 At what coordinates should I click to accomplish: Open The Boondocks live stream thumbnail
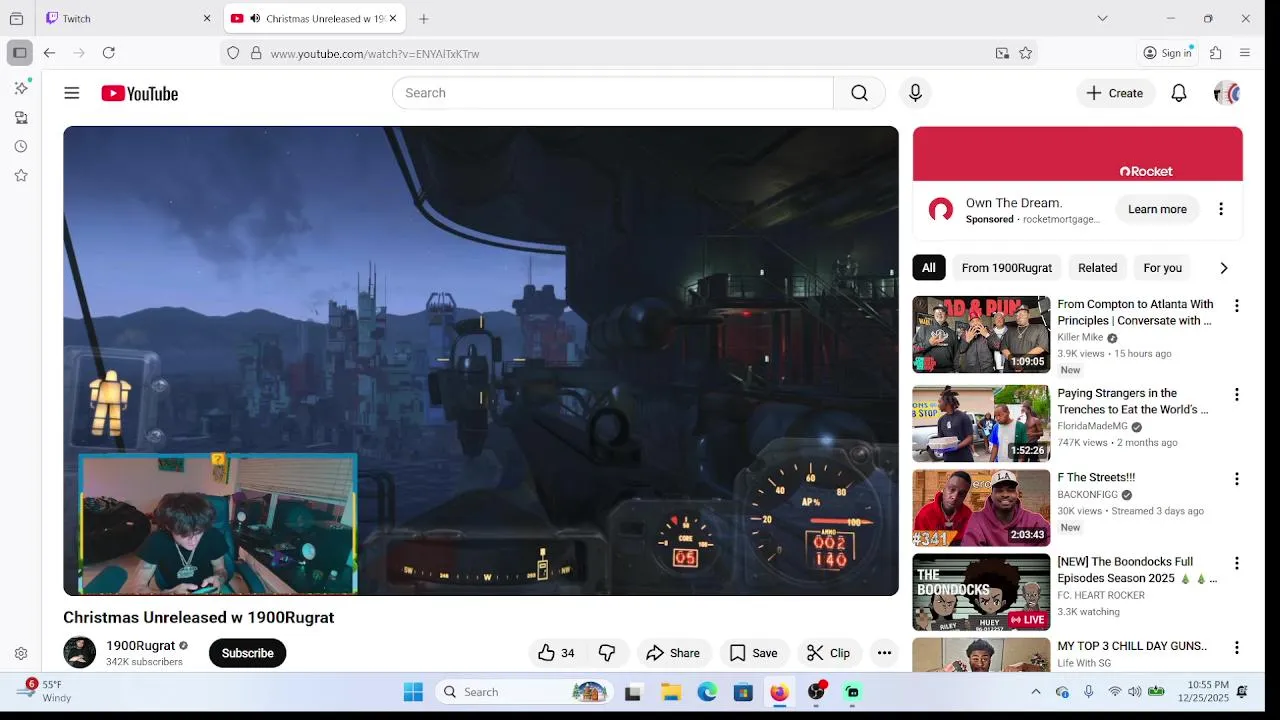[x=981, y=592]
